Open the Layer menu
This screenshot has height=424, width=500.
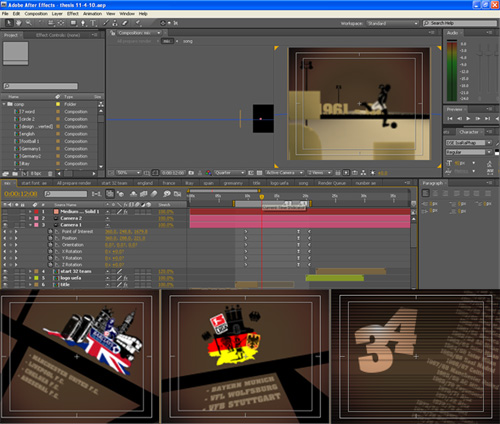point(57,14)
